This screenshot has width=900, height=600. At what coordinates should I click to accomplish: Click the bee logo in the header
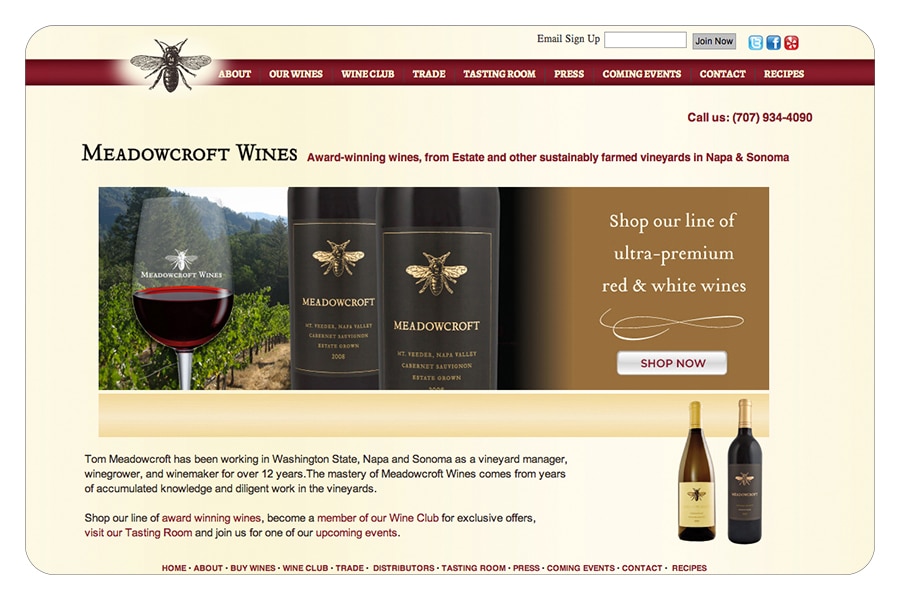170,65
